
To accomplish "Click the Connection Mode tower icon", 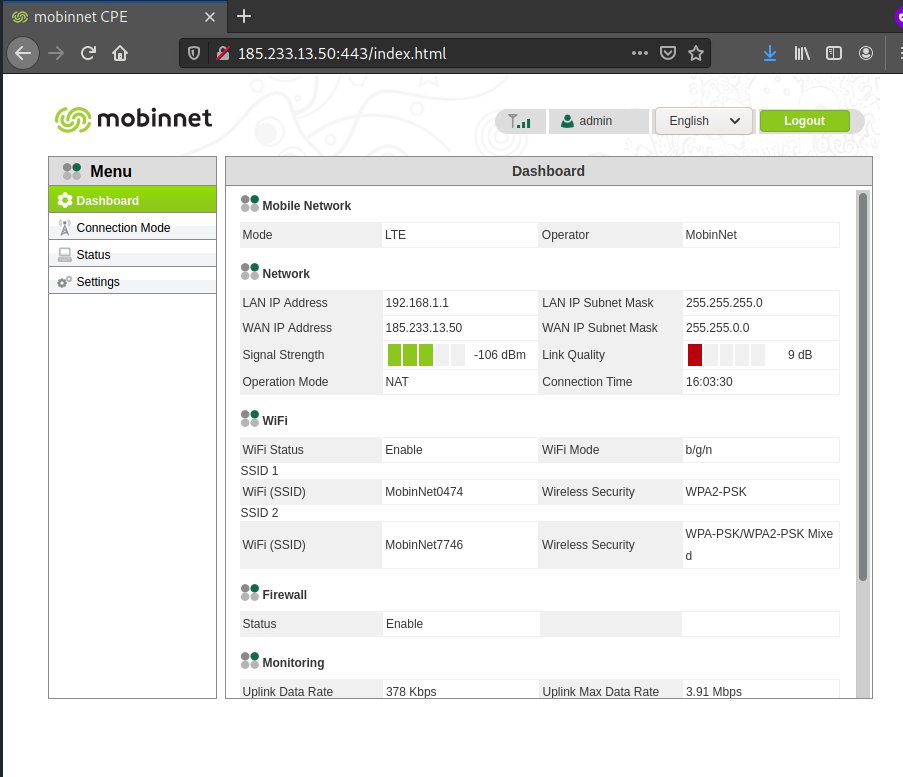I will (65, 228).
